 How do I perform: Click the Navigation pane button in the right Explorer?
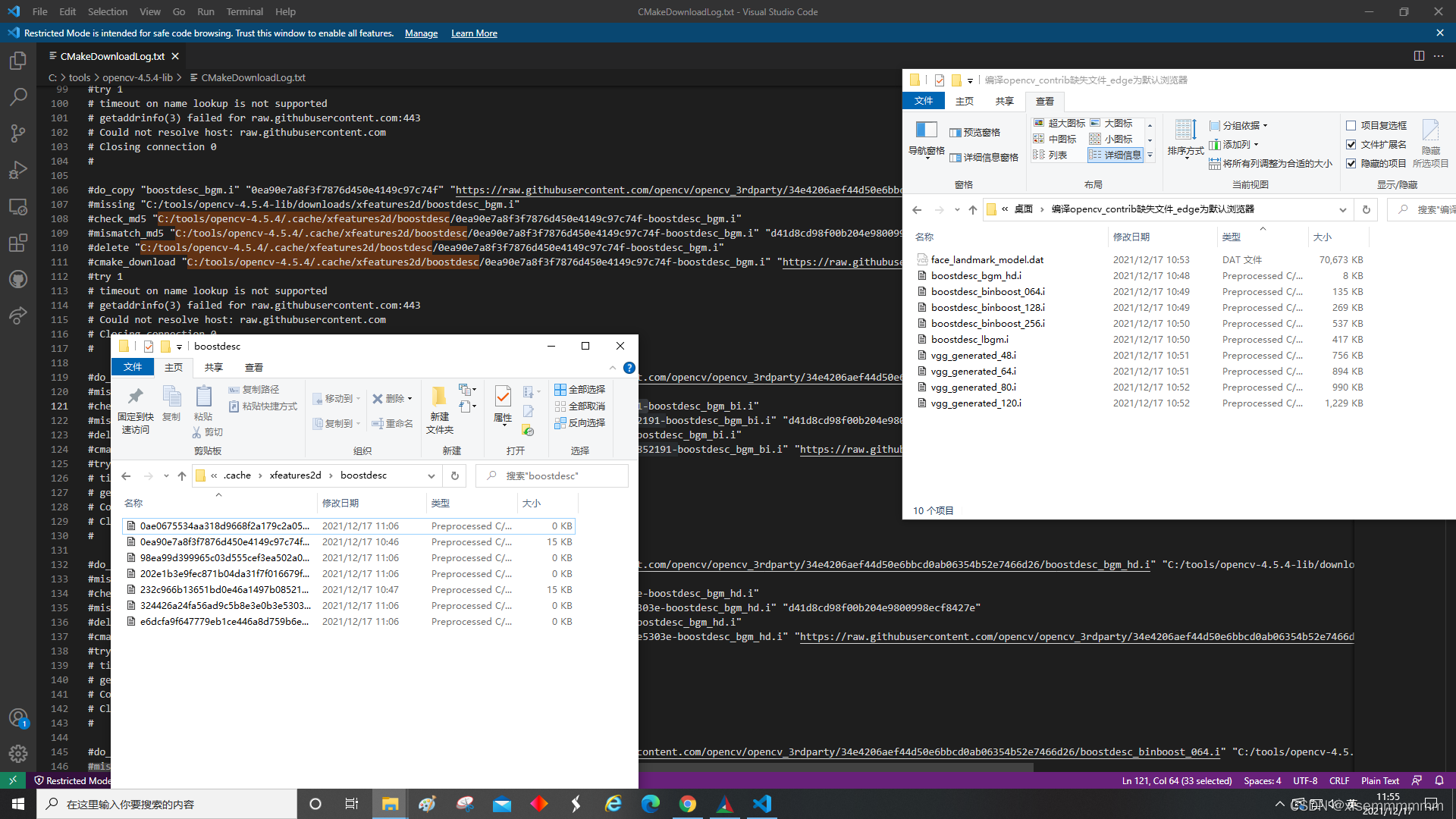click(x=927, y=138)
